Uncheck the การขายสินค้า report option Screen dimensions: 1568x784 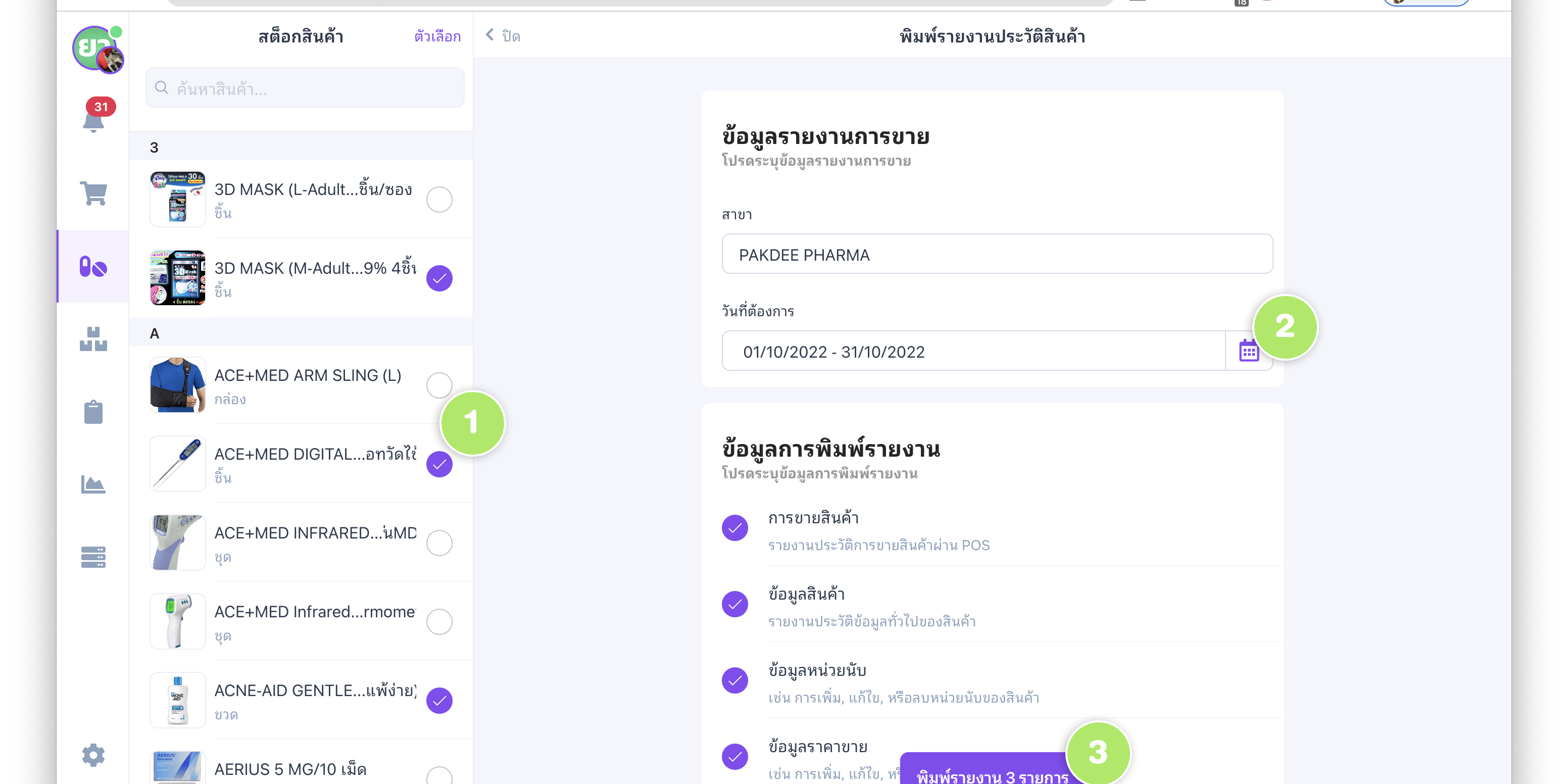734,528
